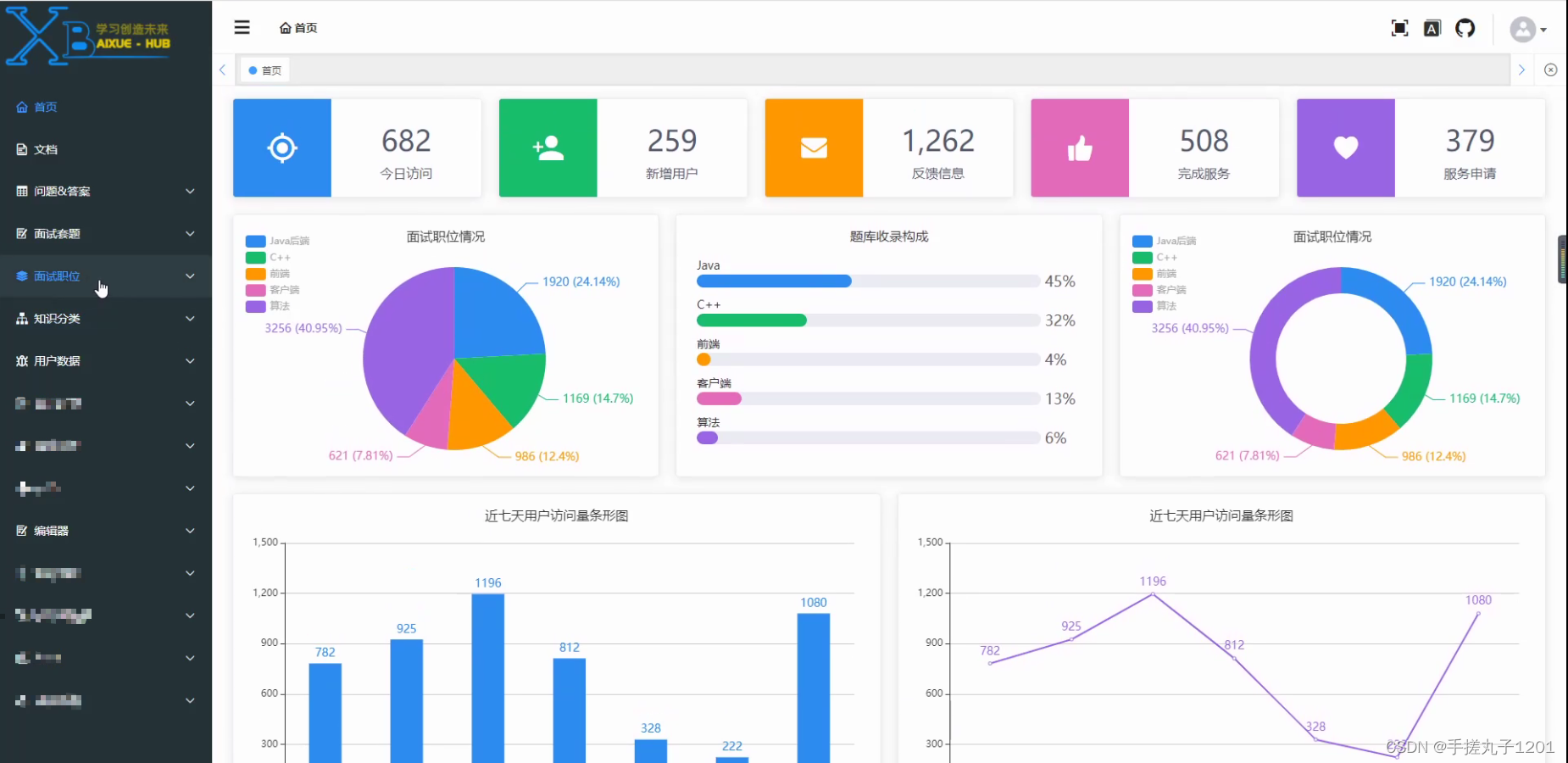1568x763 pixels.
Task: Open the user avatar dropdown
Action: pos(1528,30)
